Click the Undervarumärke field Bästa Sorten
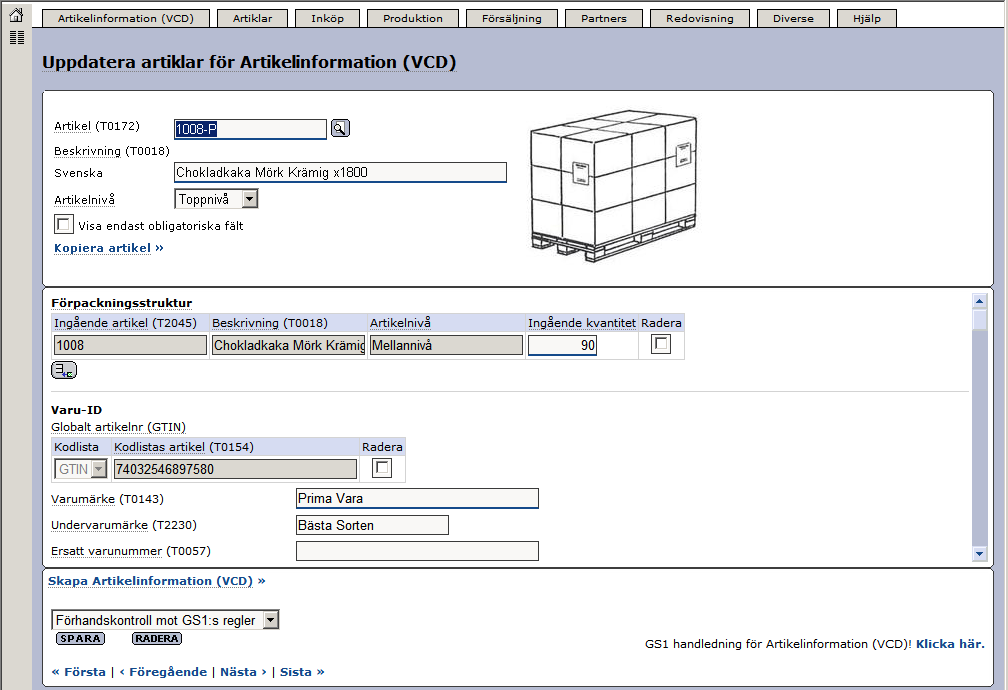 coord(372,525)
